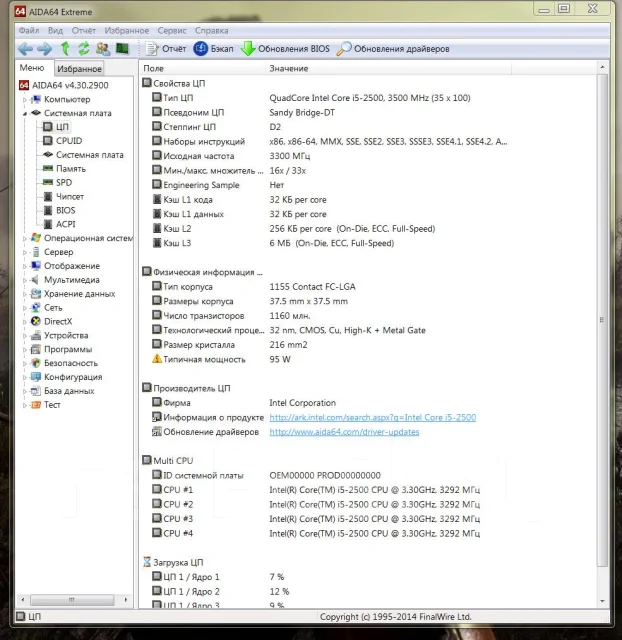
Task: Open the ark.intel.com product info link
Action: (x=373, y=418)
